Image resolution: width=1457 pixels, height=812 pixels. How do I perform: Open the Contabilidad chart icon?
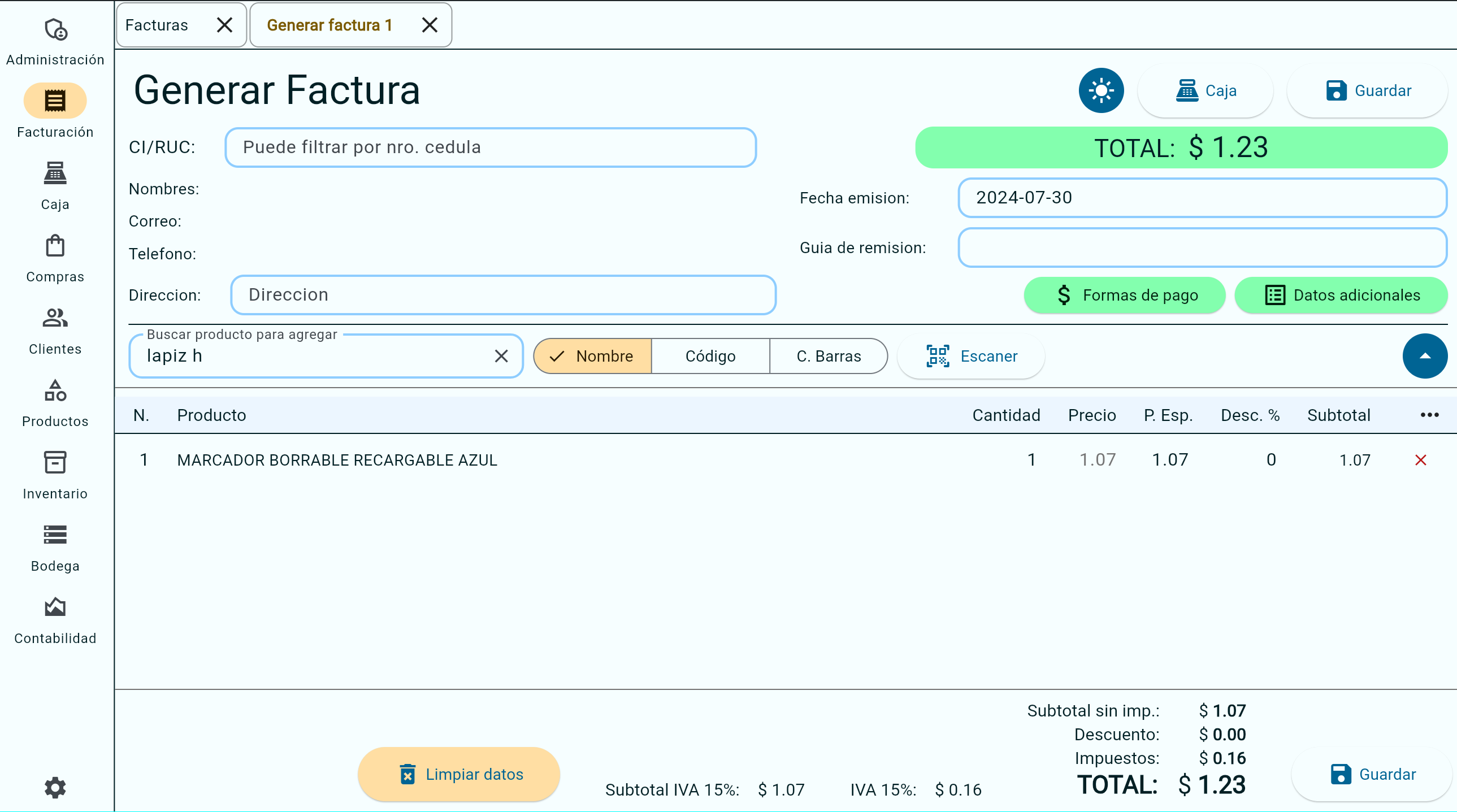click(x=55, y=608)
